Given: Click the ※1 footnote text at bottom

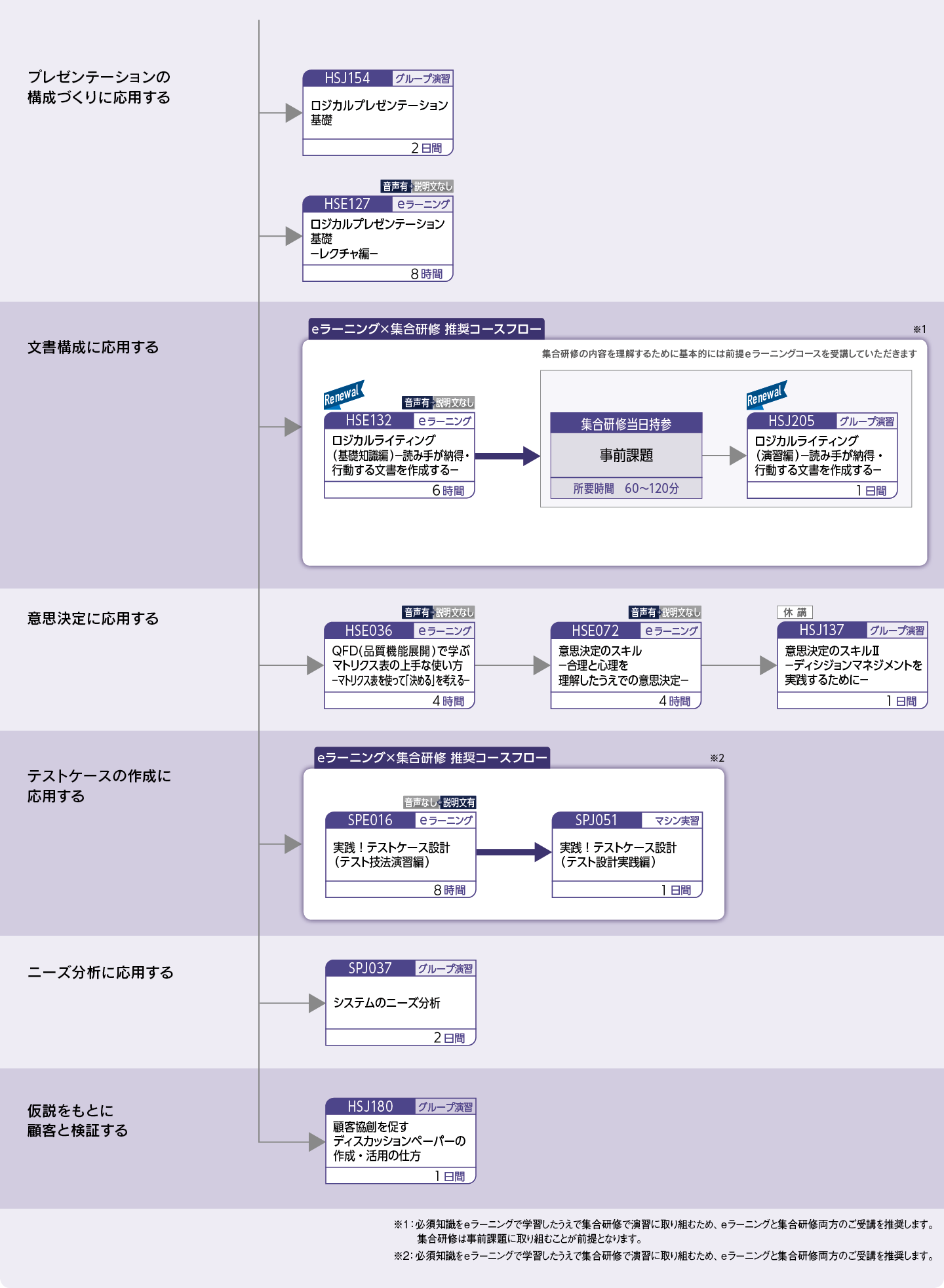Looking at the screenshot, I should click(664, 1231).
